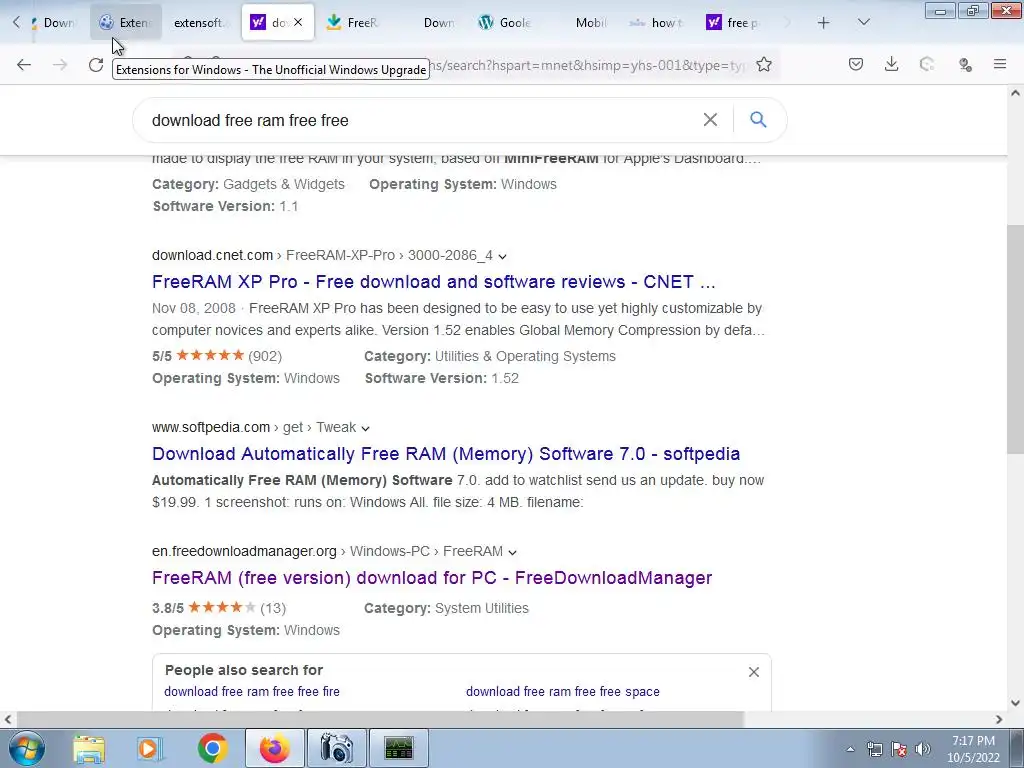Switch to the extensoft tab
The image size is (1024, 768).
pos(198,23)
